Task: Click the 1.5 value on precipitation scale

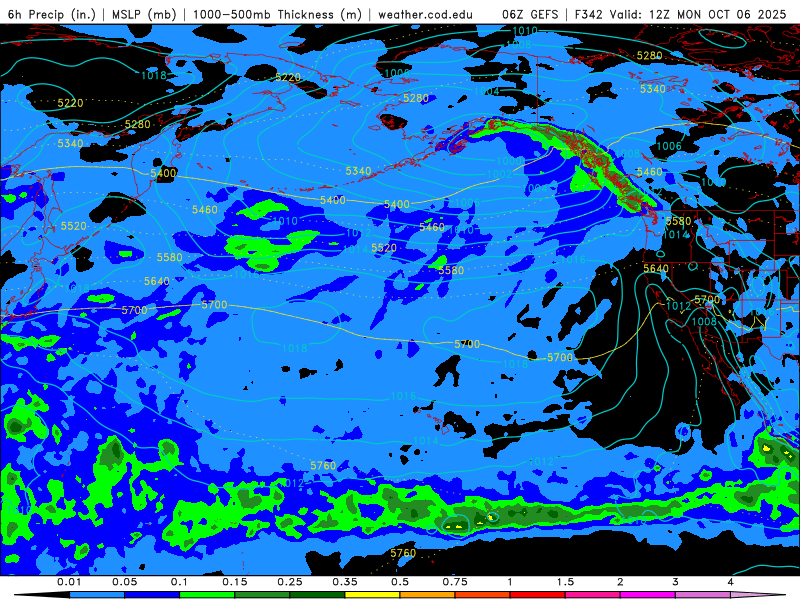Action: [565, 582]
